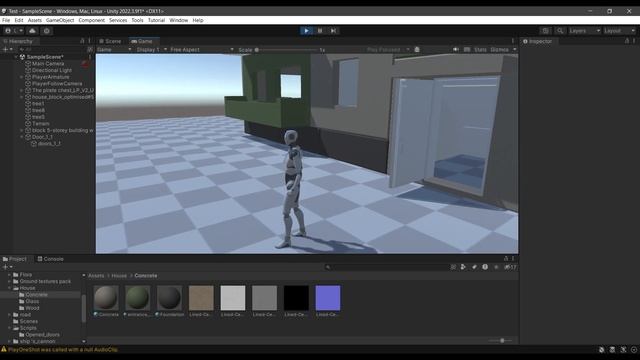Open the cloud services icon
Viewport: 640px width, 360px height.
pyautogui.click(x=32, y=31)
